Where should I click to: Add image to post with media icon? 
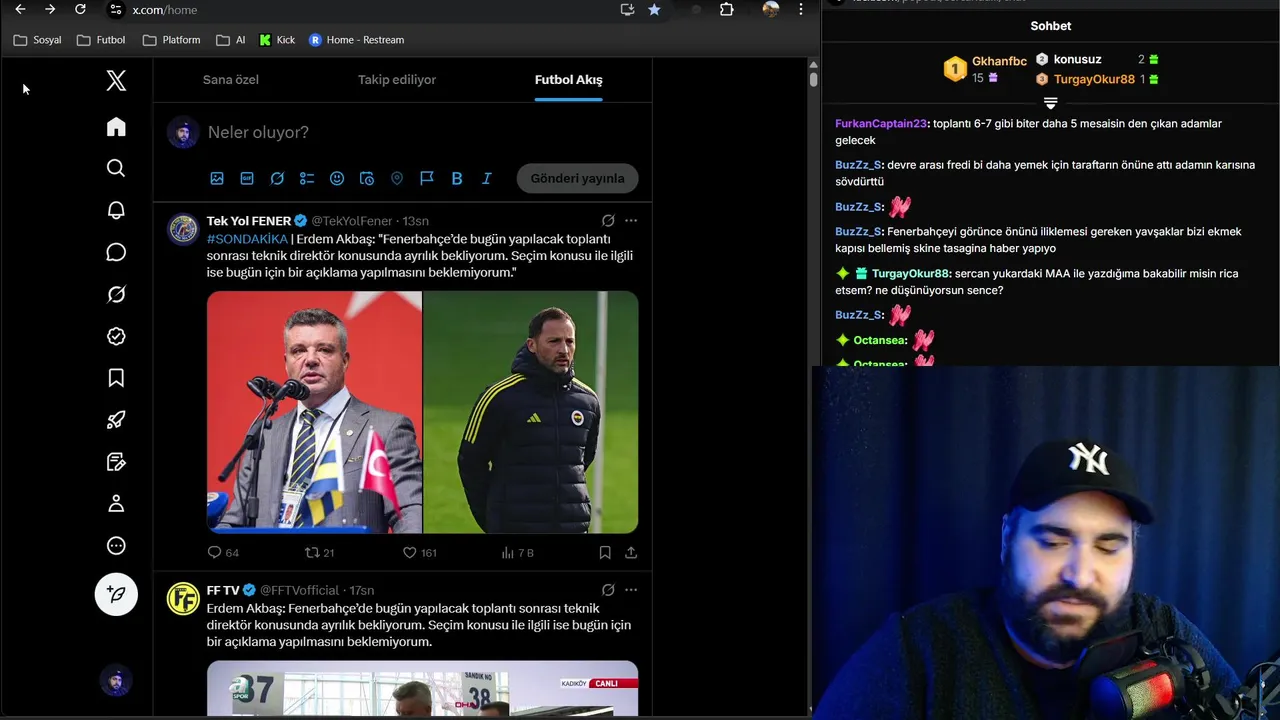coord(217,178)
